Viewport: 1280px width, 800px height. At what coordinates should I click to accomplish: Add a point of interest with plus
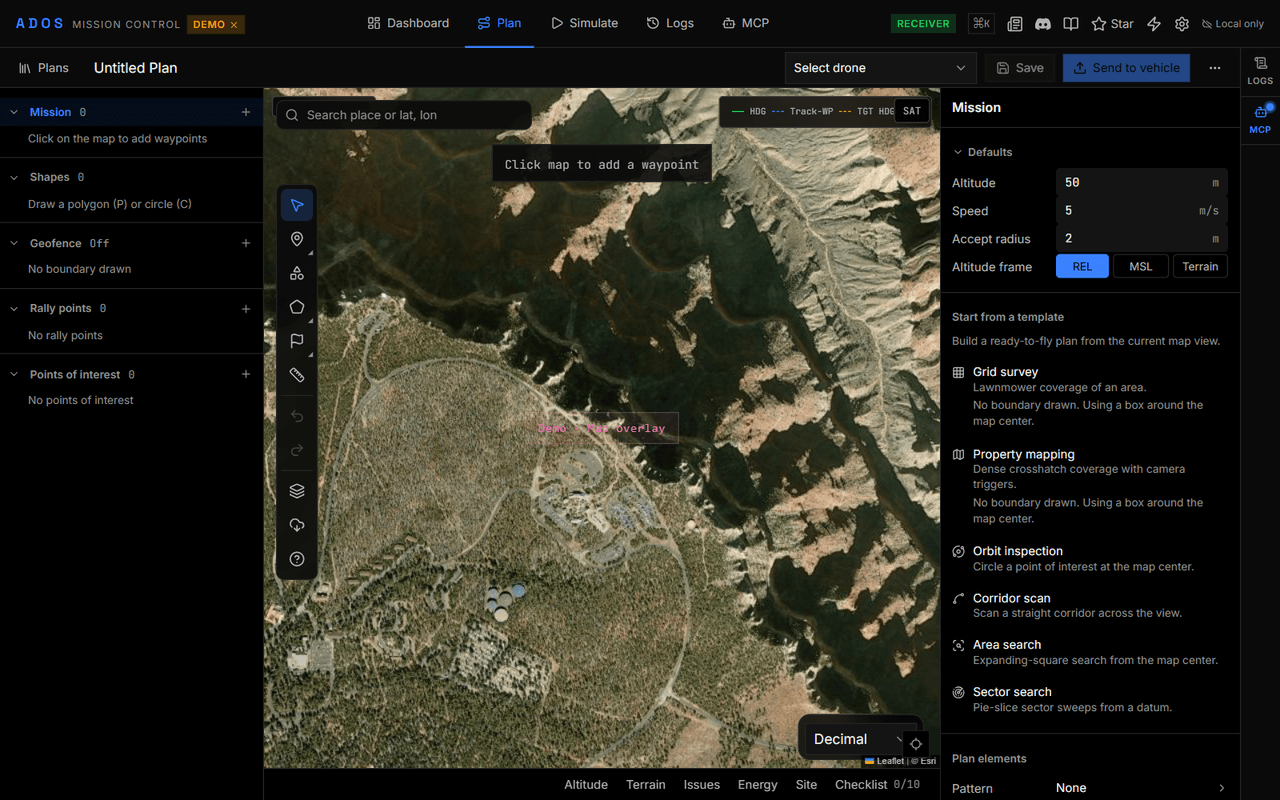246,374
